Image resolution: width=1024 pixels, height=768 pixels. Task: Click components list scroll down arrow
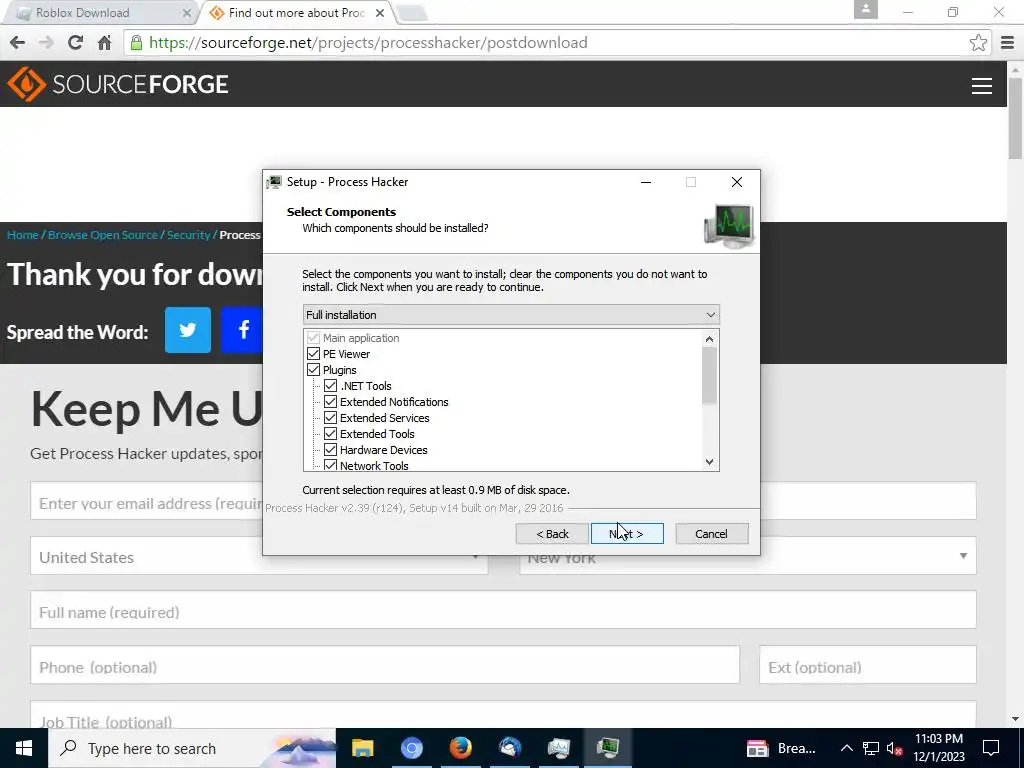tap(709, 462)
